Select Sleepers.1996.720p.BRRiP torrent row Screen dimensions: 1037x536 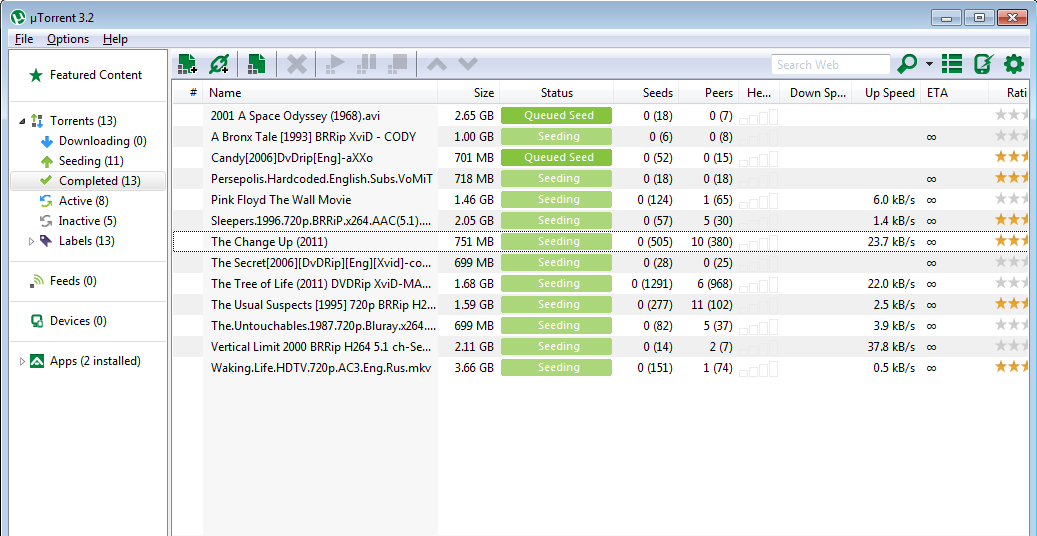(600, 220)
